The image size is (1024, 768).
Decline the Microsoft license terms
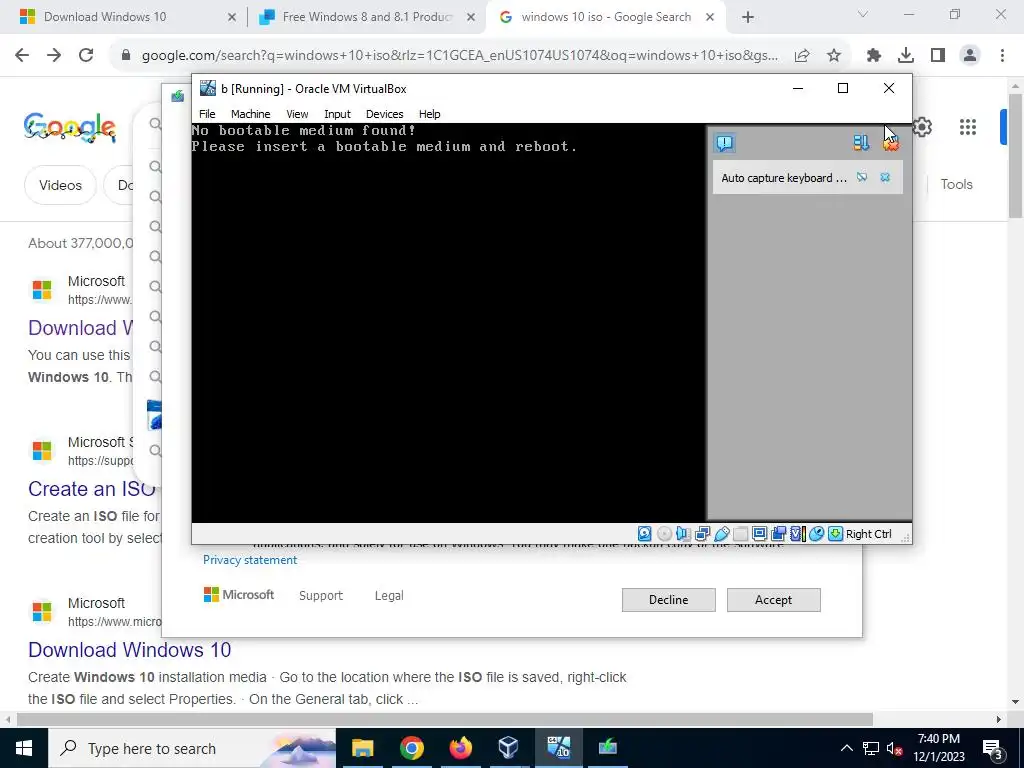click(x=668, y=600)
